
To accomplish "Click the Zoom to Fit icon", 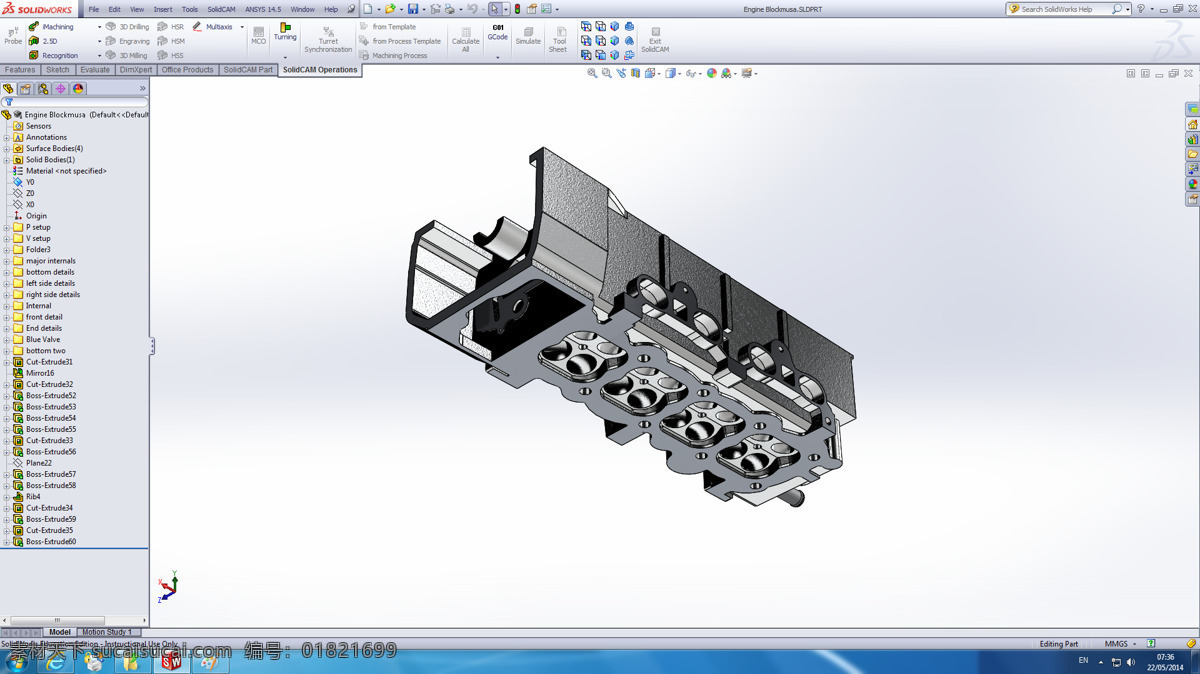I will (592, 73).
